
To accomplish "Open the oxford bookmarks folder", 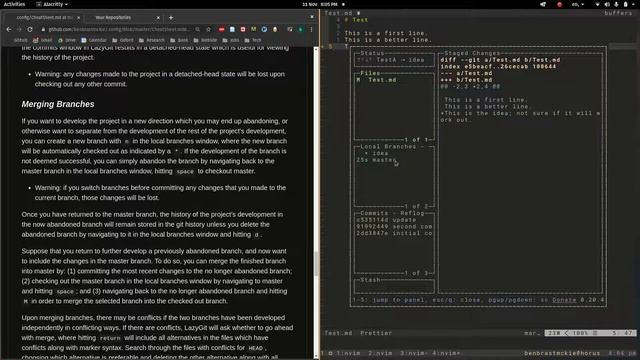I will [123, 40].
